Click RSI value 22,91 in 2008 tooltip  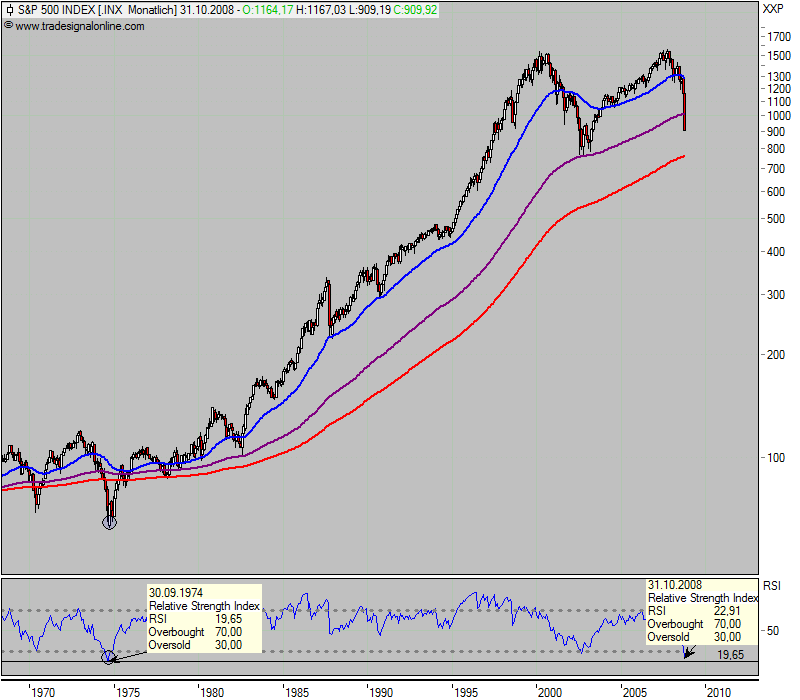pyautogui.click(x=727, y=611)
